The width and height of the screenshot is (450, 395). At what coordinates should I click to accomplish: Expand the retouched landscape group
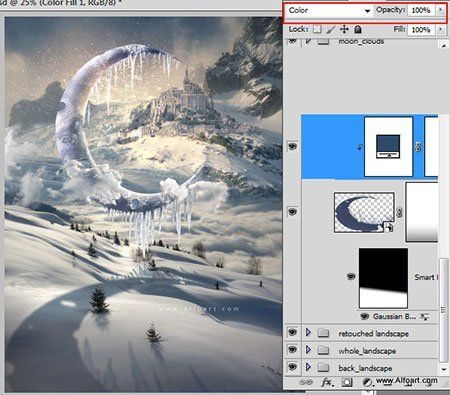308,332
